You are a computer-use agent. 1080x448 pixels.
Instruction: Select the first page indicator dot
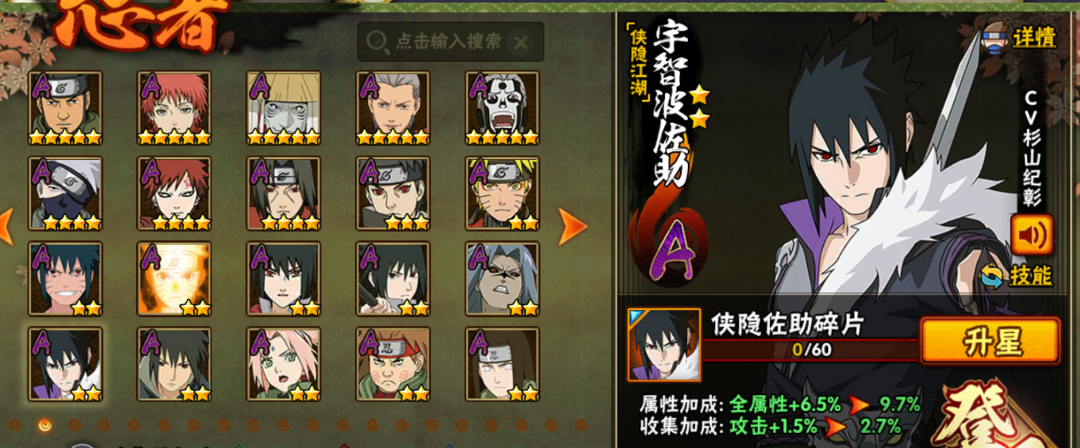tap(15, 425)
